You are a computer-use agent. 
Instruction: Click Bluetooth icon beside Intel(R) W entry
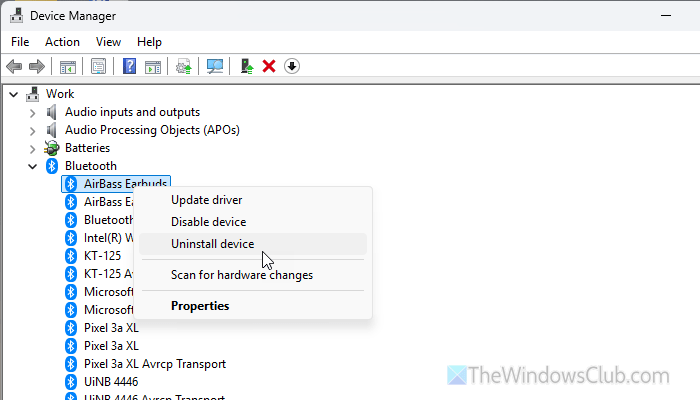click(71, 238)
